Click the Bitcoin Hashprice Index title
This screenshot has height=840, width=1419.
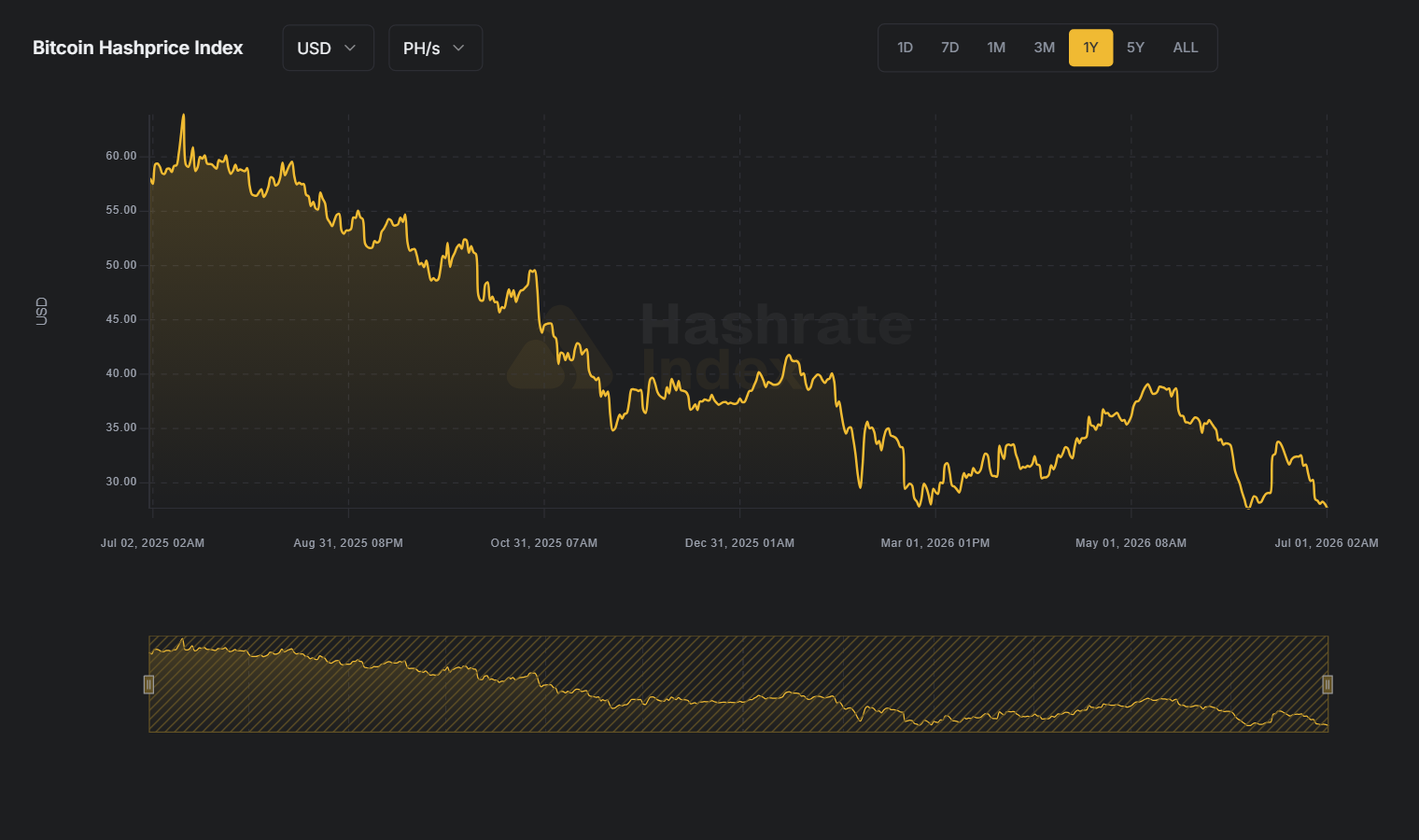click(138, 48)
